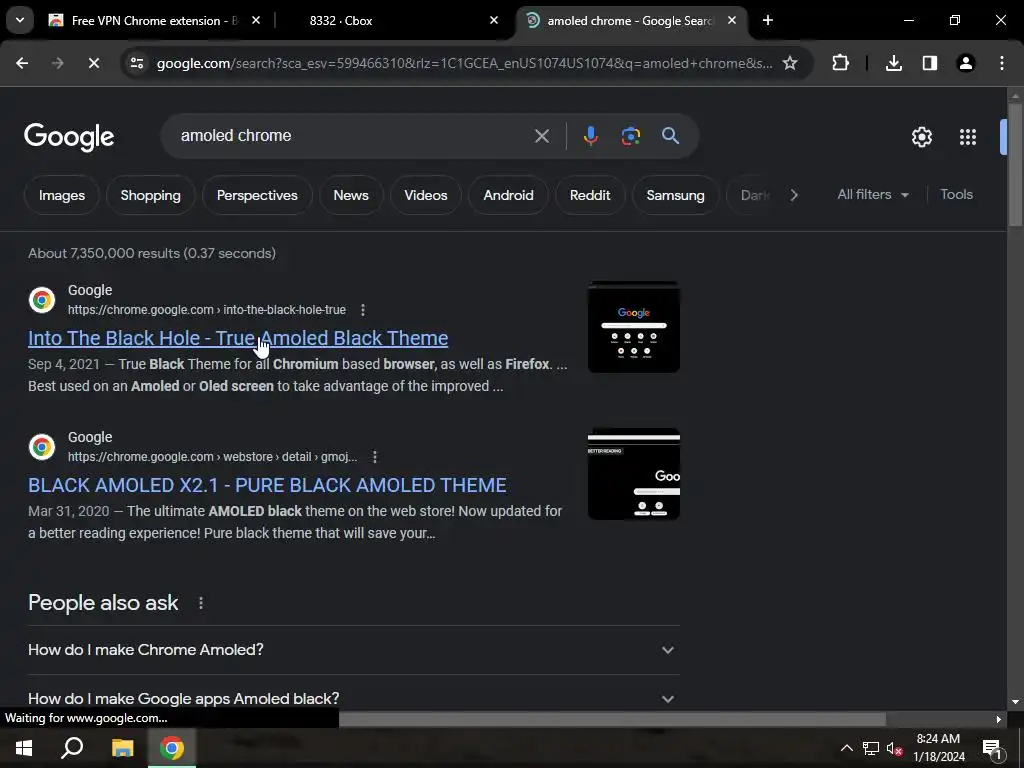
Task: Start voice search with the microphone
Action: (590, 136)
